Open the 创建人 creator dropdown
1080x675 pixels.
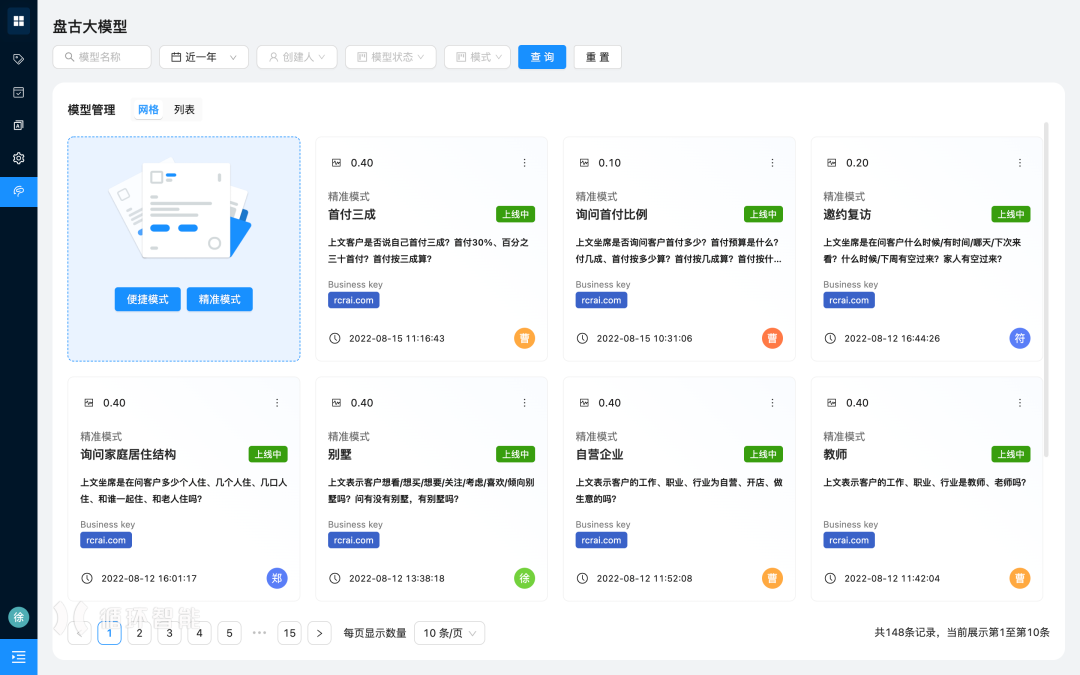coord(297,57)
